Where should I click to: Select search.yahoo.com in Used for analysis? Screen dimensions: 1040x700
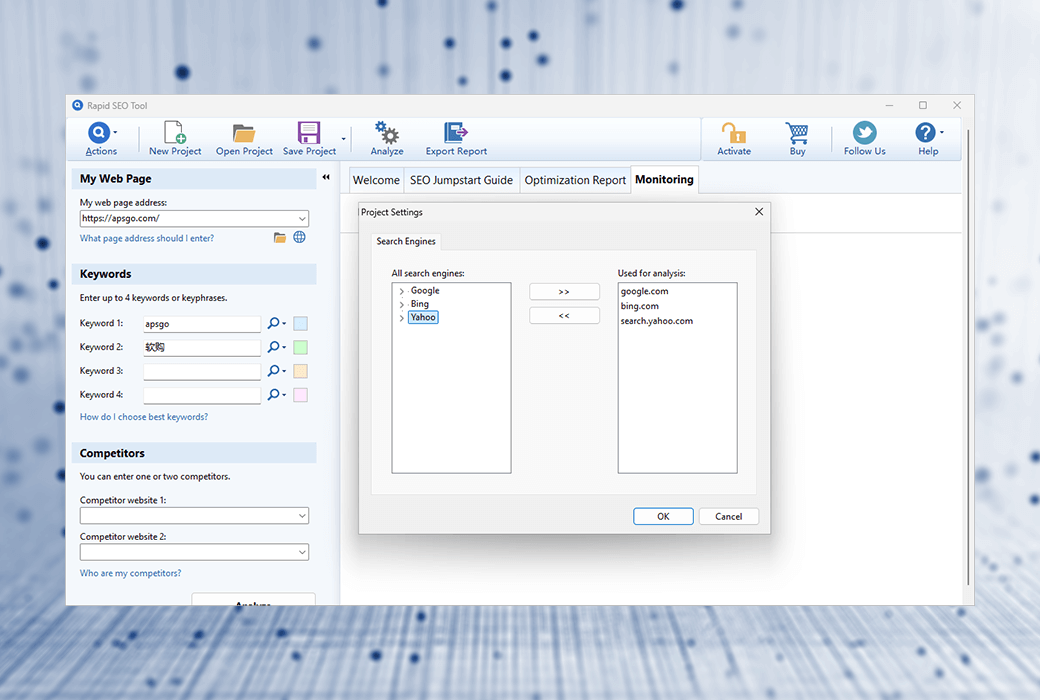[x=657, y=320]
